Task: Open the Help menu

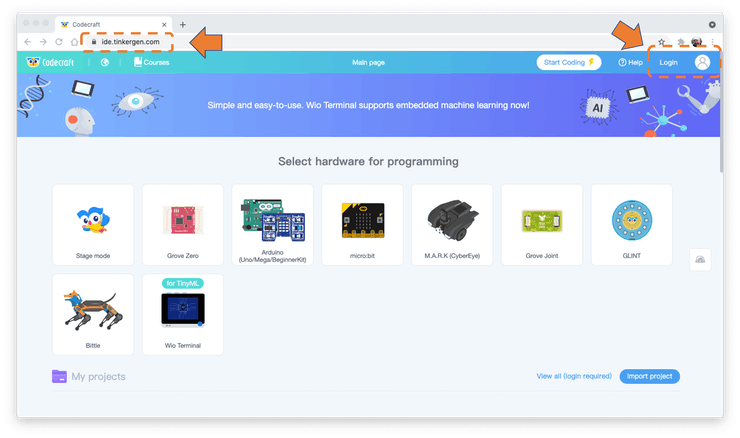Action: 631,62
